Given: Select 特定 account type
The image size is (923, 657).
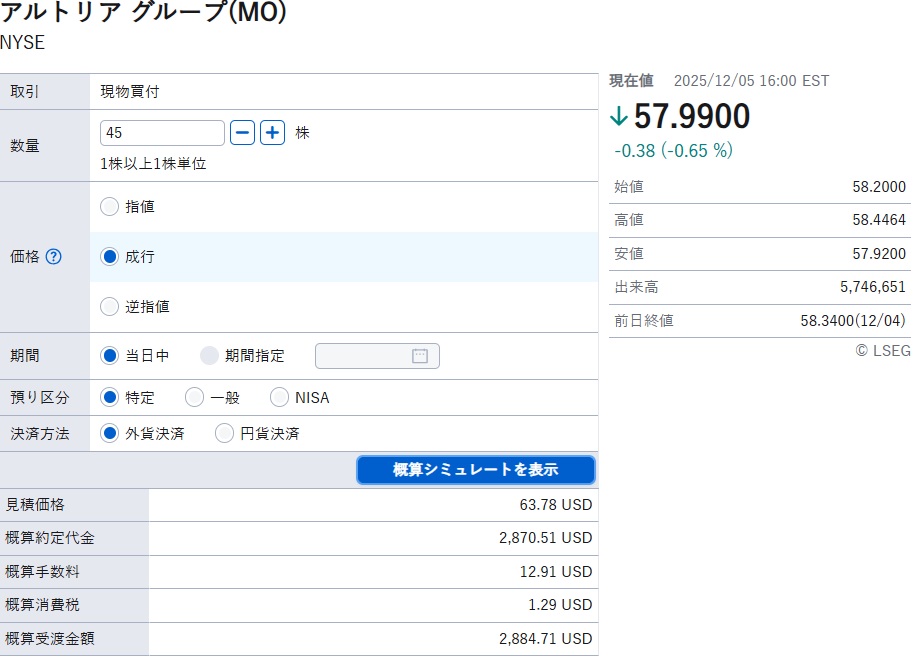Looking at the screenshot, I should pos(110,398).
